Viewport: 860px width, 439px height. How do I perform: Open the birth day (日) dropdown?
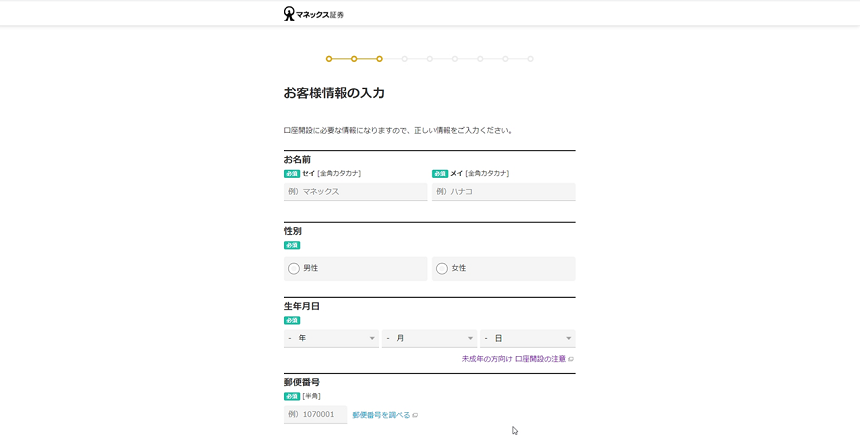point(527,339)
